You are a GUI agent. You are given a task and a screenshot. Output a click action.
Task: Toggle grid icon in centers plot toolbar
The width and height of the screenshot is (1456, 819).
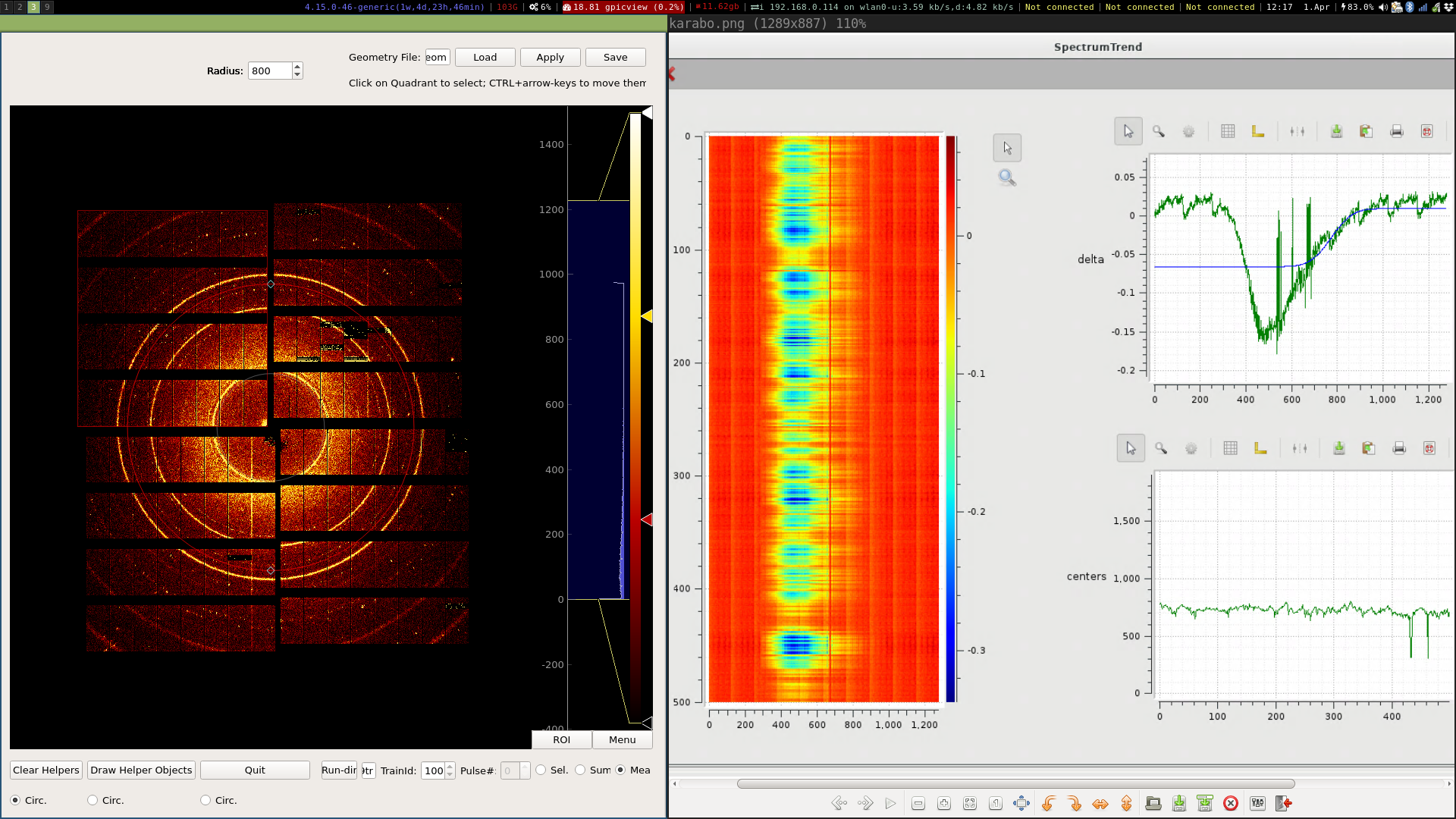tap(1230, 448)
